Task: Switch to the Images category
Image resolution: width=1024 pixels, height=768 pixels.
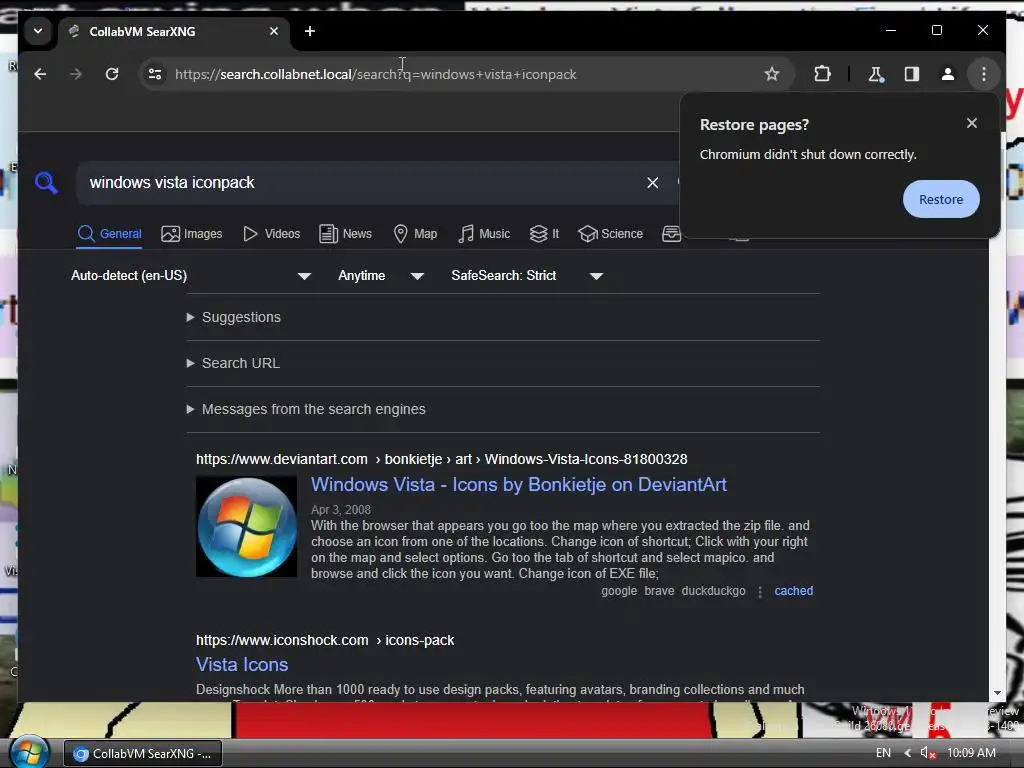Action: pos(192,234)
